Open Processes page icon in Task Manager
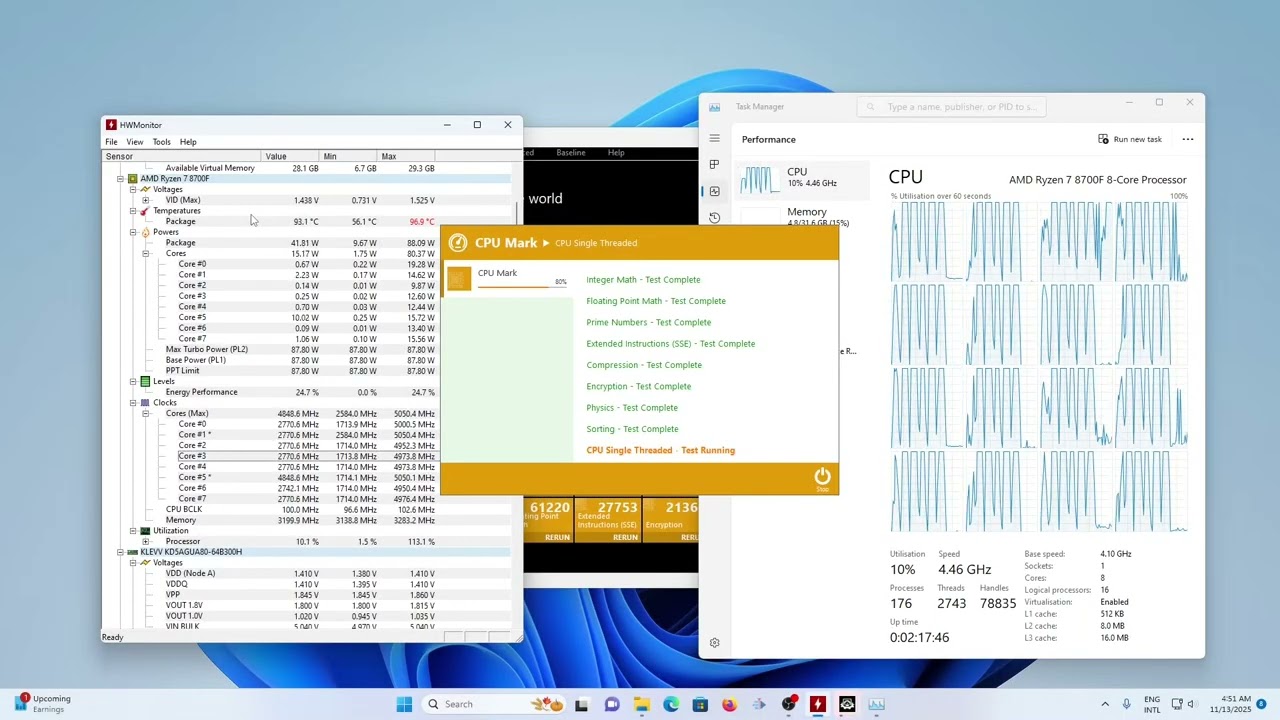 714,164
